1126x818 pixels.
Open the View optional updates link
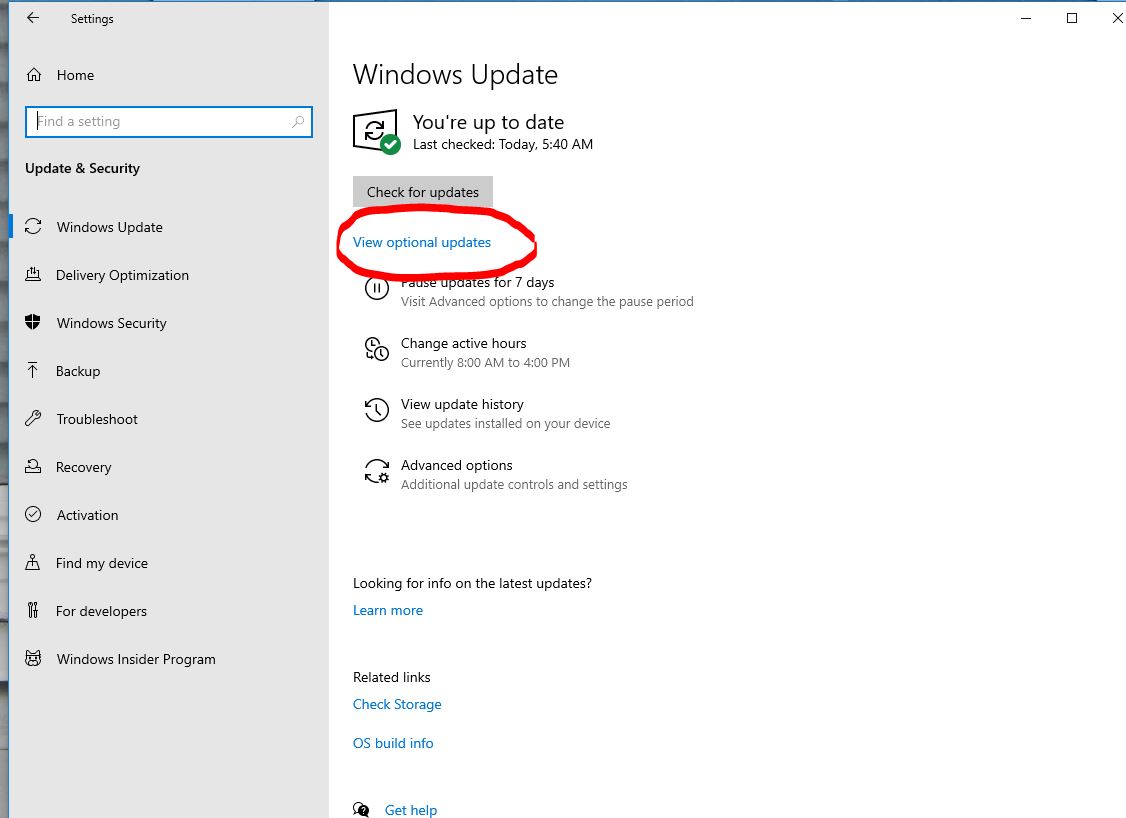click(x=422, y=242)
